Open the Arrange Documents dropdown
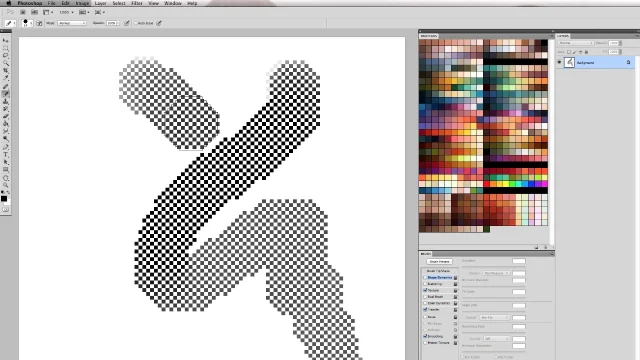The image size is (640, 360). coord(84,12)
